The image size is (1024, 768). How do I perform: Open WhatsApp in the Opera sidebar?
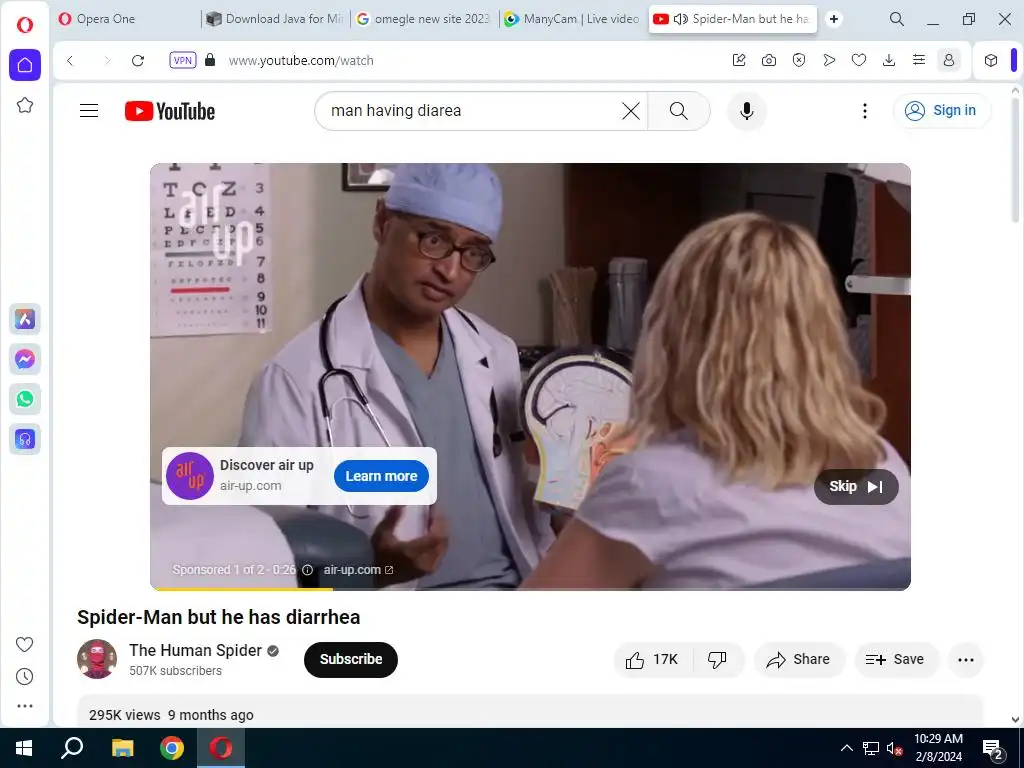[25, 399]
